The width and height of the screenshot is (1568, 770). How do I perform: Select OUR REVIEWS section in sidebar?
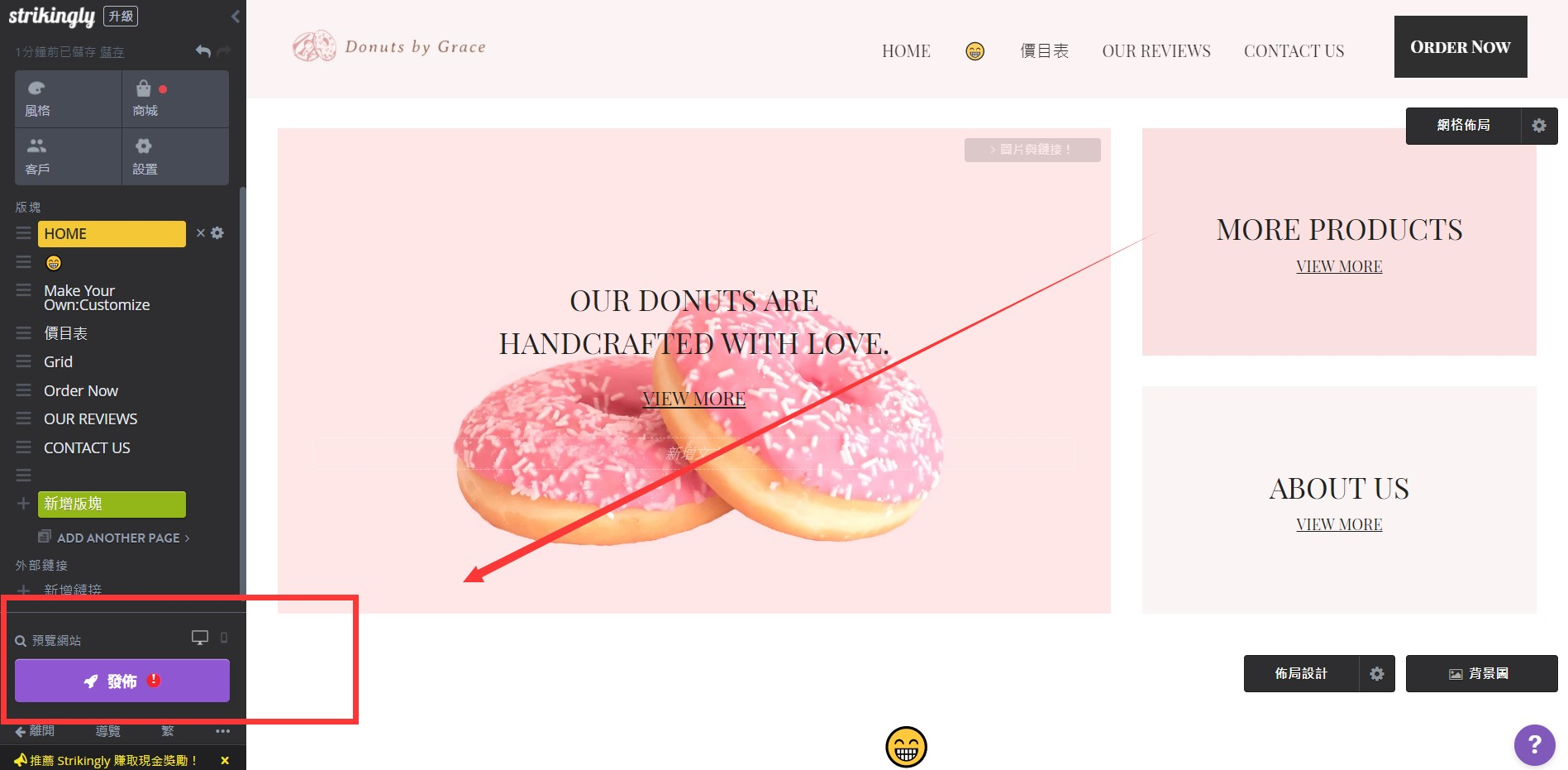point(91,419)
